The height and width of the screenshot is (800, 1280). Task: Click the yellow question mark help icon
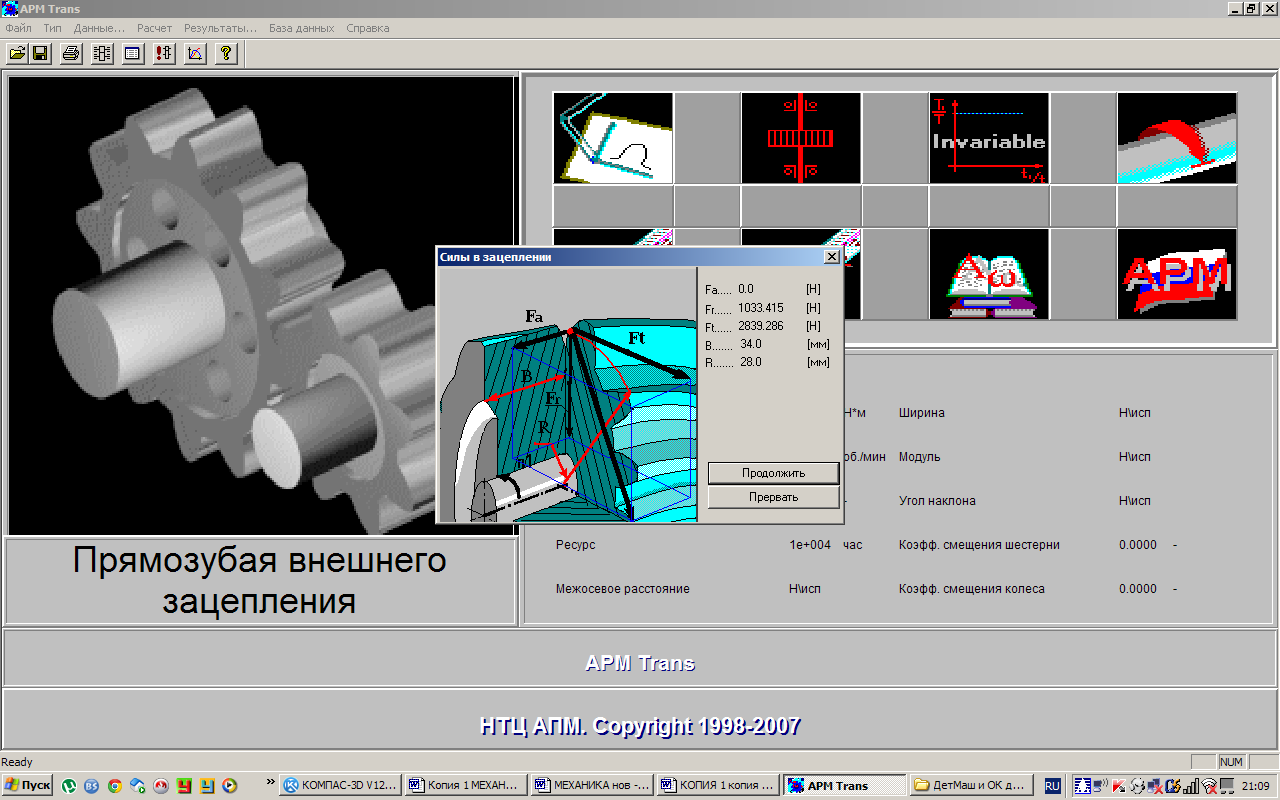[226, 54]
